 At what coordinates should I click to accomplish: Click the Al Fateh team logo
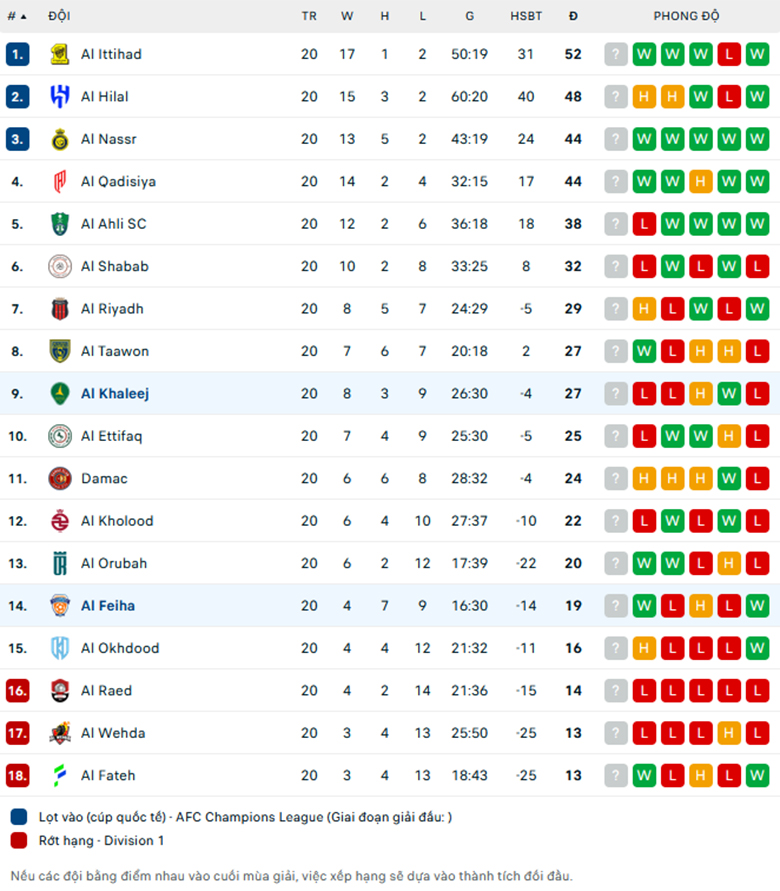[60, 776]
